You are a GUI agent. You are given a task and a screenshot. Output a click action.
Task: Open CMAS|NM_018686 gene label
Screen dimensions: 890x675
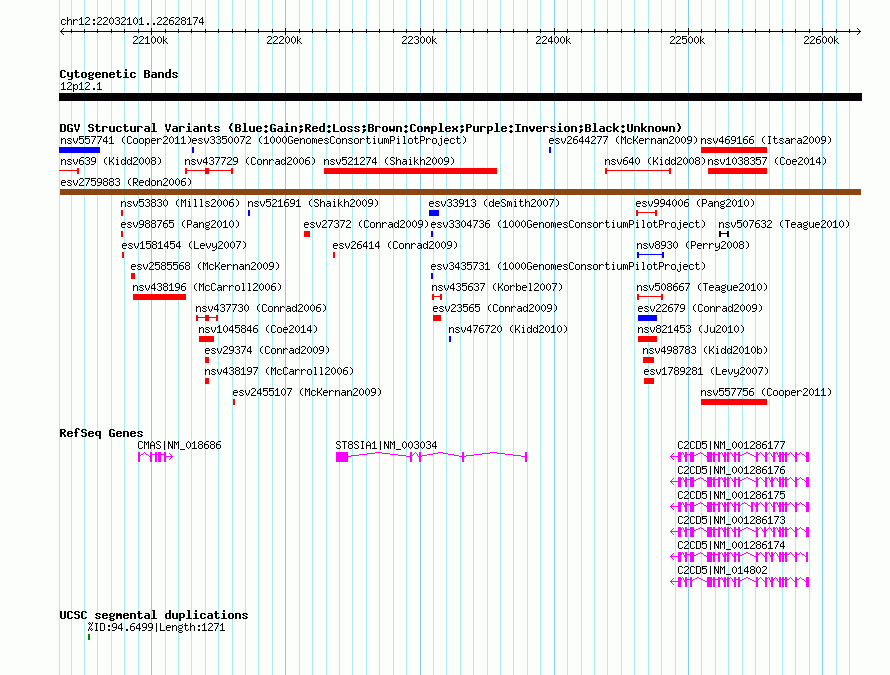[179, 446]
